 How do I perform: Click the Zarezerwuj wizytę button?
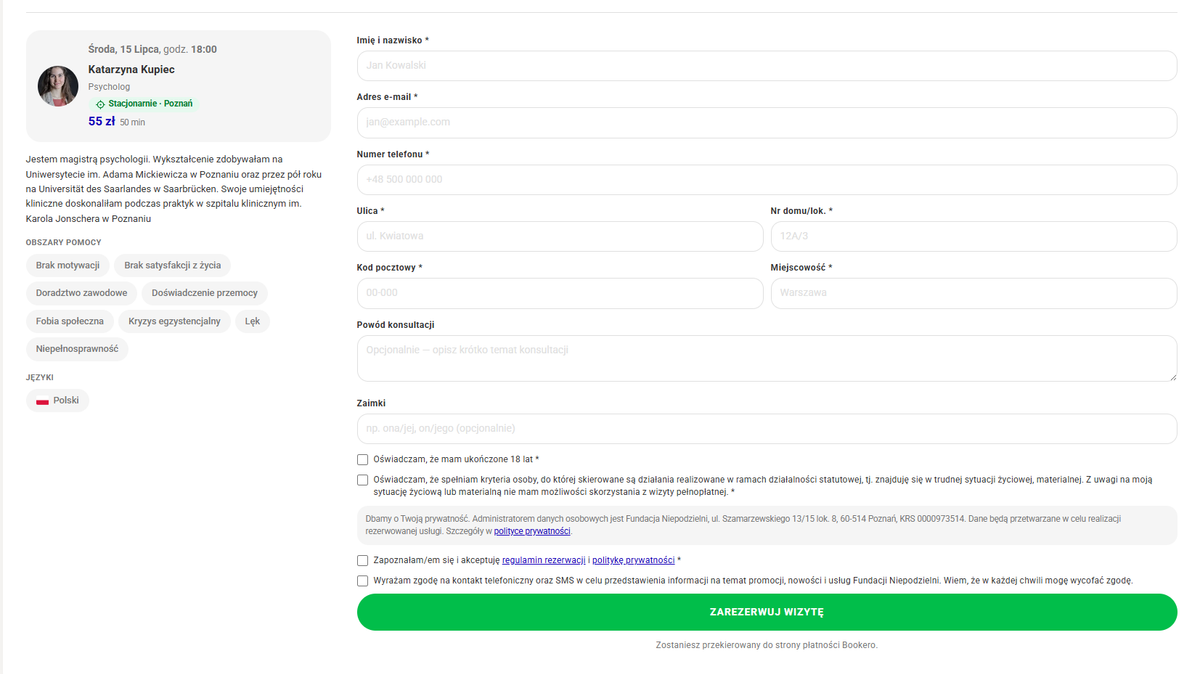pos(767,612)
